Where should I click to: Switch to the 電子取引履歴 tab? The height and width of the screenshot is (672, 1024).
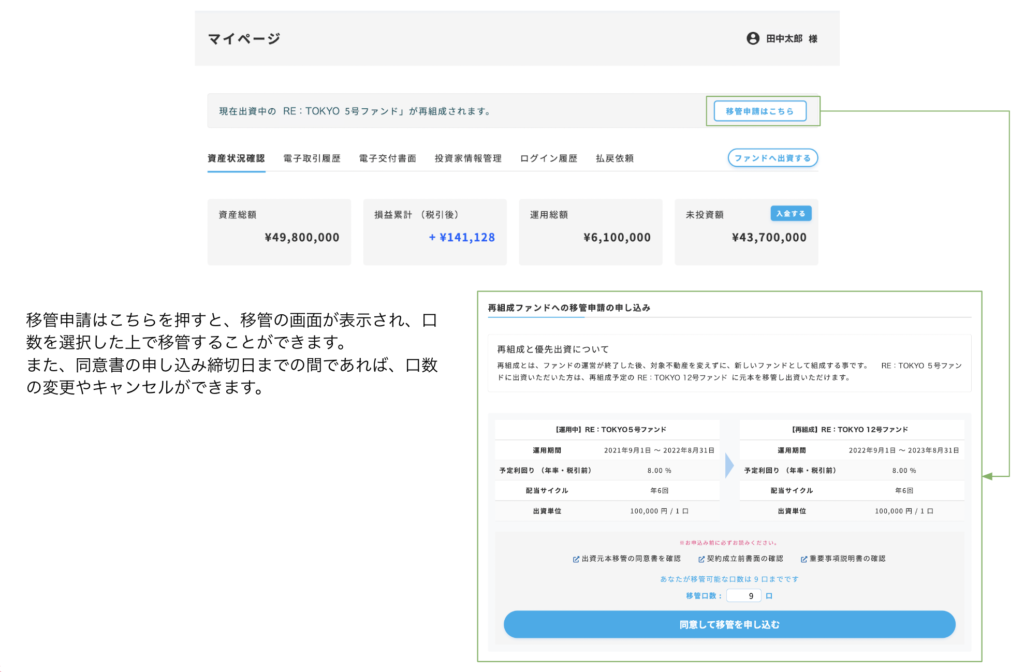tap(312, 158)
